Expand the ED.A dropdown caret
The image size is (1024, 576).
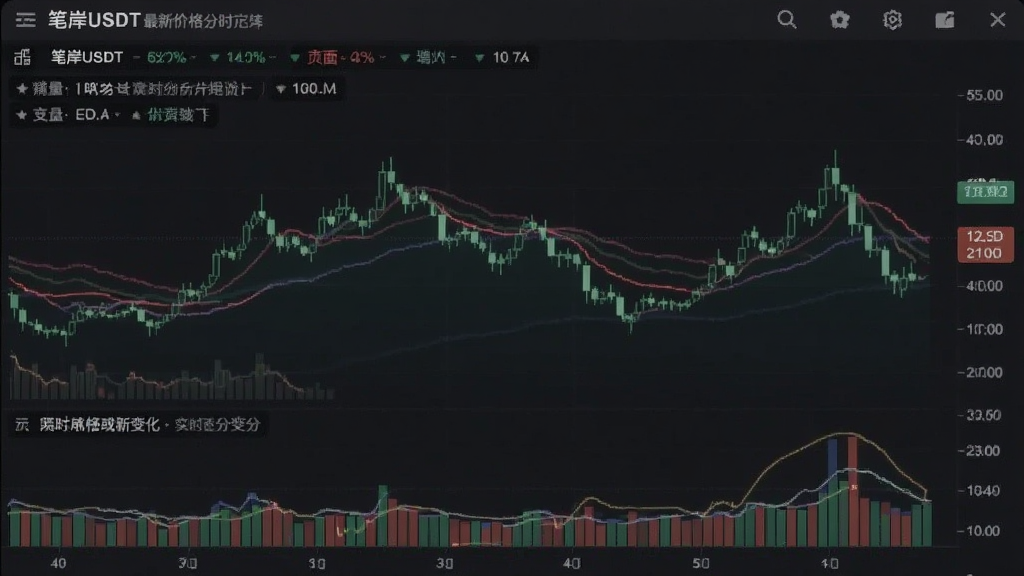click(118, 115)
